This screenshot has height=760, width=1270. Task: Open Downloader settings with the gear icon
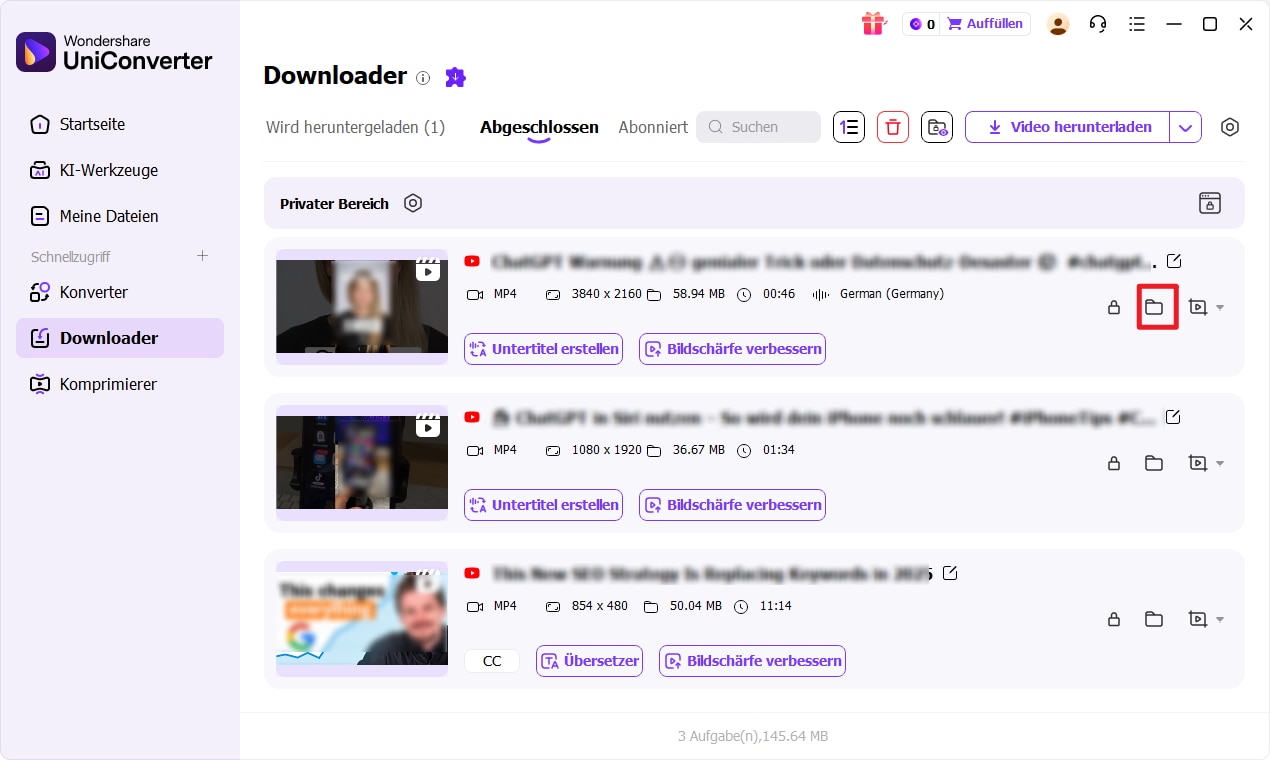click(x=1230, y=127)
